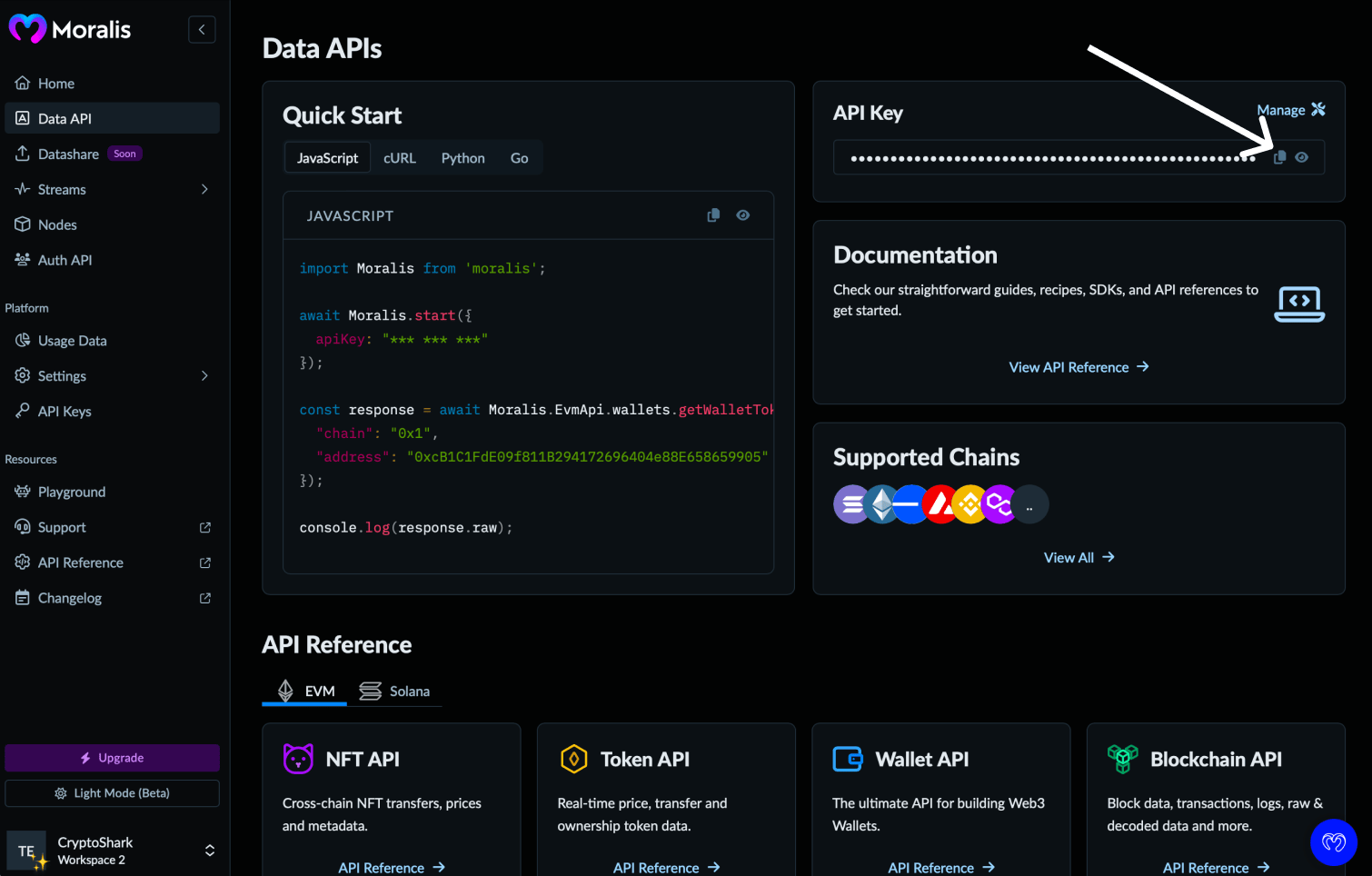Open the Changelog resource
The image size is (1372, 876).
[x=70, y=597]
